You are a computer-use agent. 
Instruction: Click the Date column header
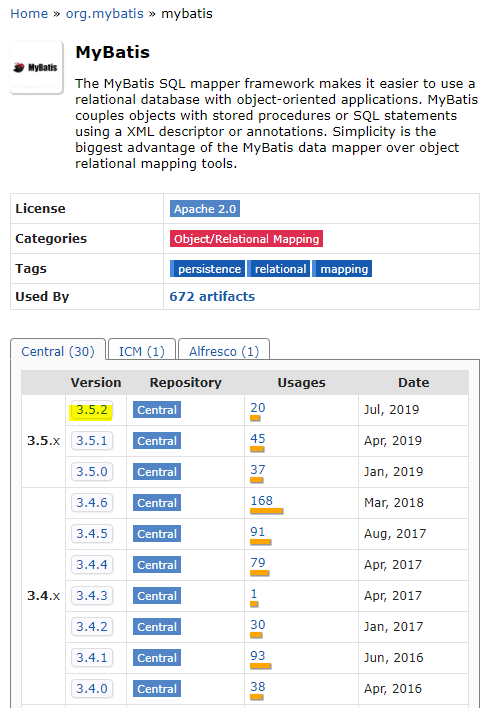(x=414, y=382)
